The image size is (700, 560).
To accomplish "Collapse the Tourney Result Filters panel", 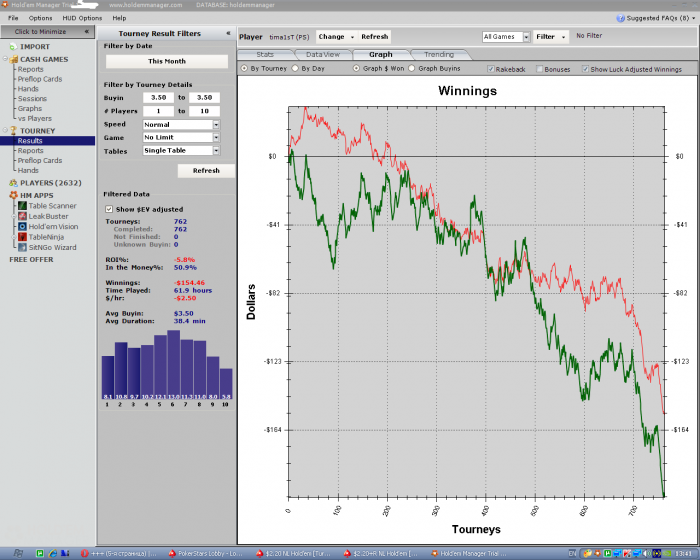I will tap(227, 33).
